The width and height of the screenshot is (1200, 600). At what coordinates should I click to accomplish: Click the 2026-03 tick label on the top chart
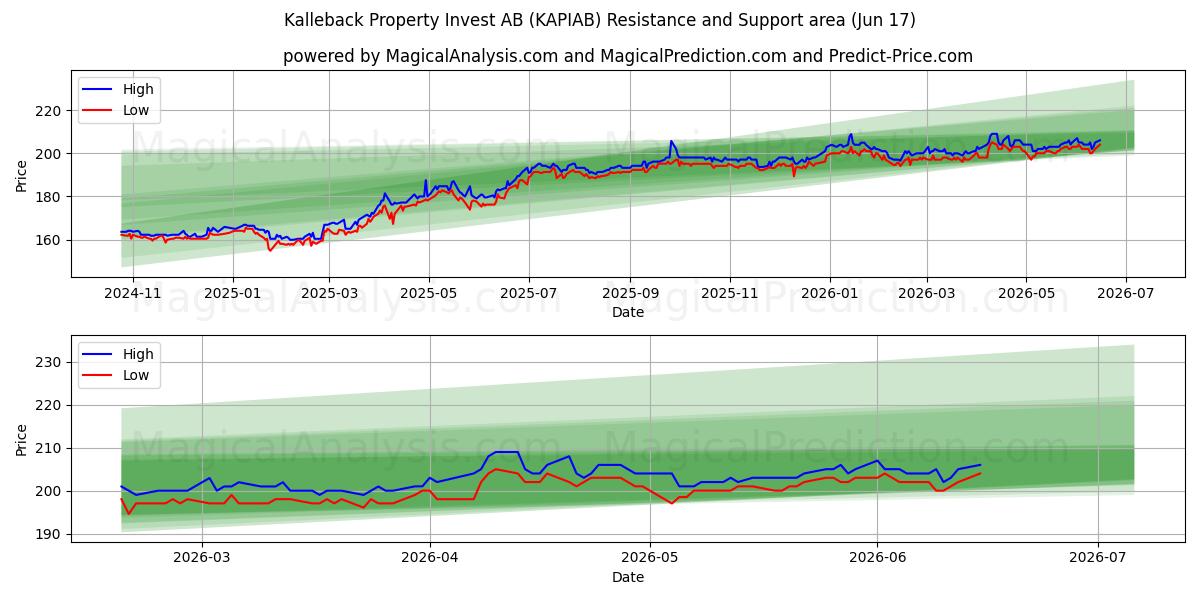point(926,294)
